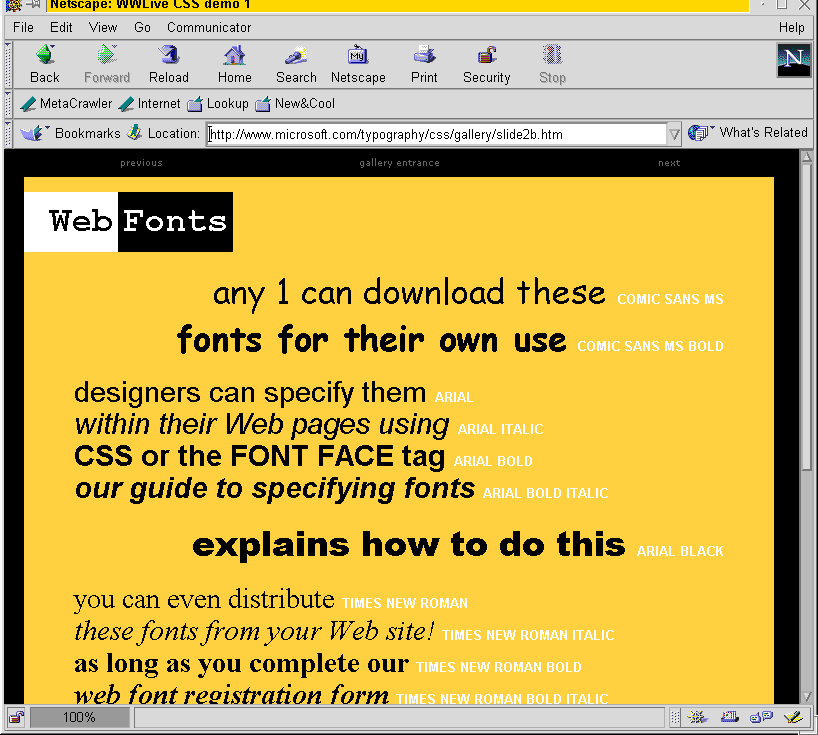Click the vertical scrollbar up arrow
Screen dimensions: 818x735
click(807, 156)
